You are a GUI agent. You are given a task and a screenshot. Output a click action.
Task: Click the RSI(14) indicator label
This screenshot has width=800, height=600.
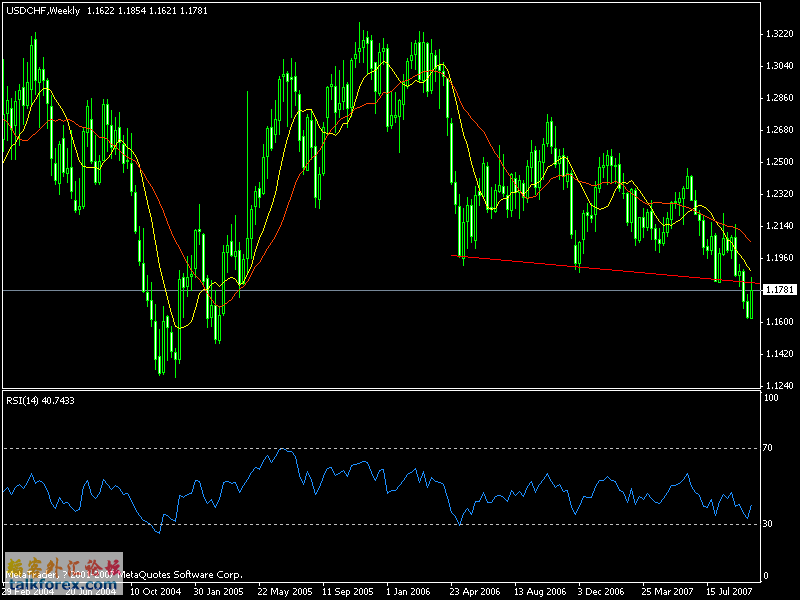pyautogui.click(x=40, y=400)
